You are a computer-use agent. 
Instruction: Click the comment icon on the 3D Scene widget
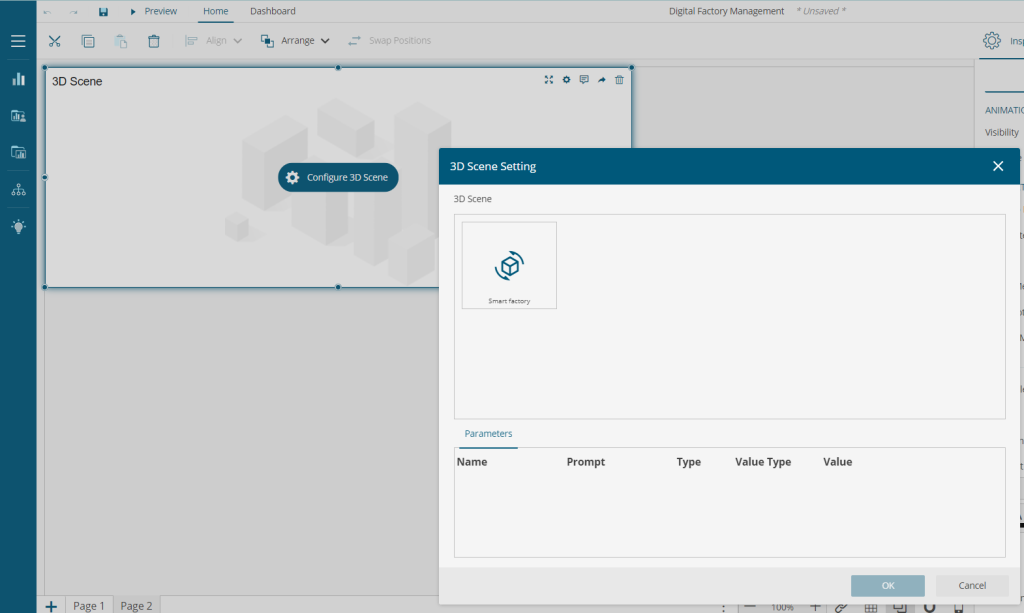tap(584, 80)
